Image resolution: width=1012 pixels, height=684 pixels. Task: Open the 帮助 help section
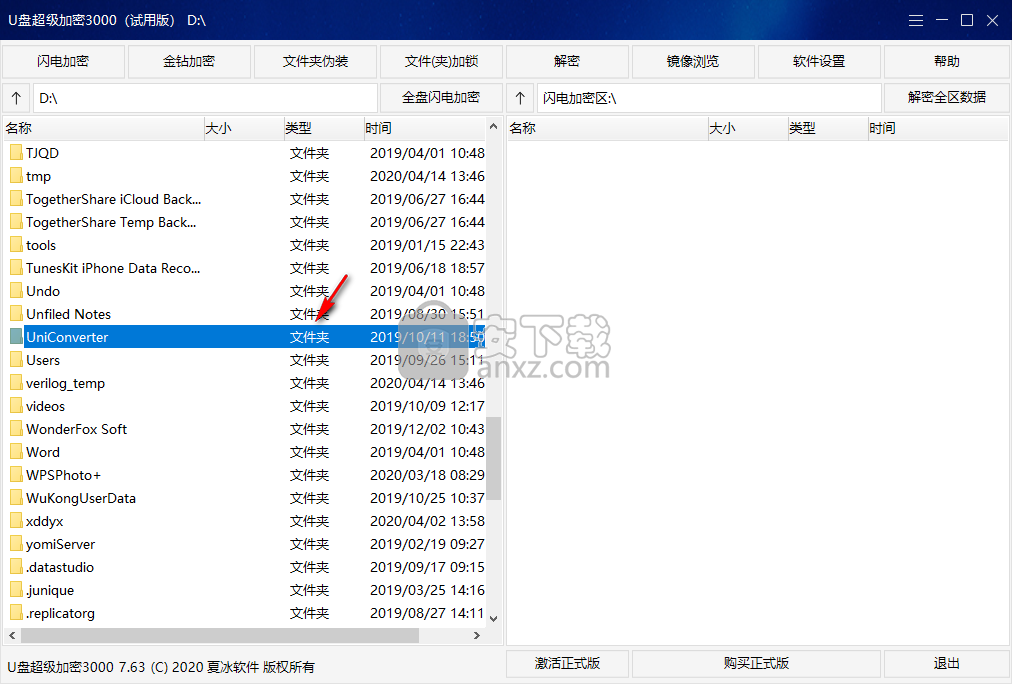click(x=945, y=61)
